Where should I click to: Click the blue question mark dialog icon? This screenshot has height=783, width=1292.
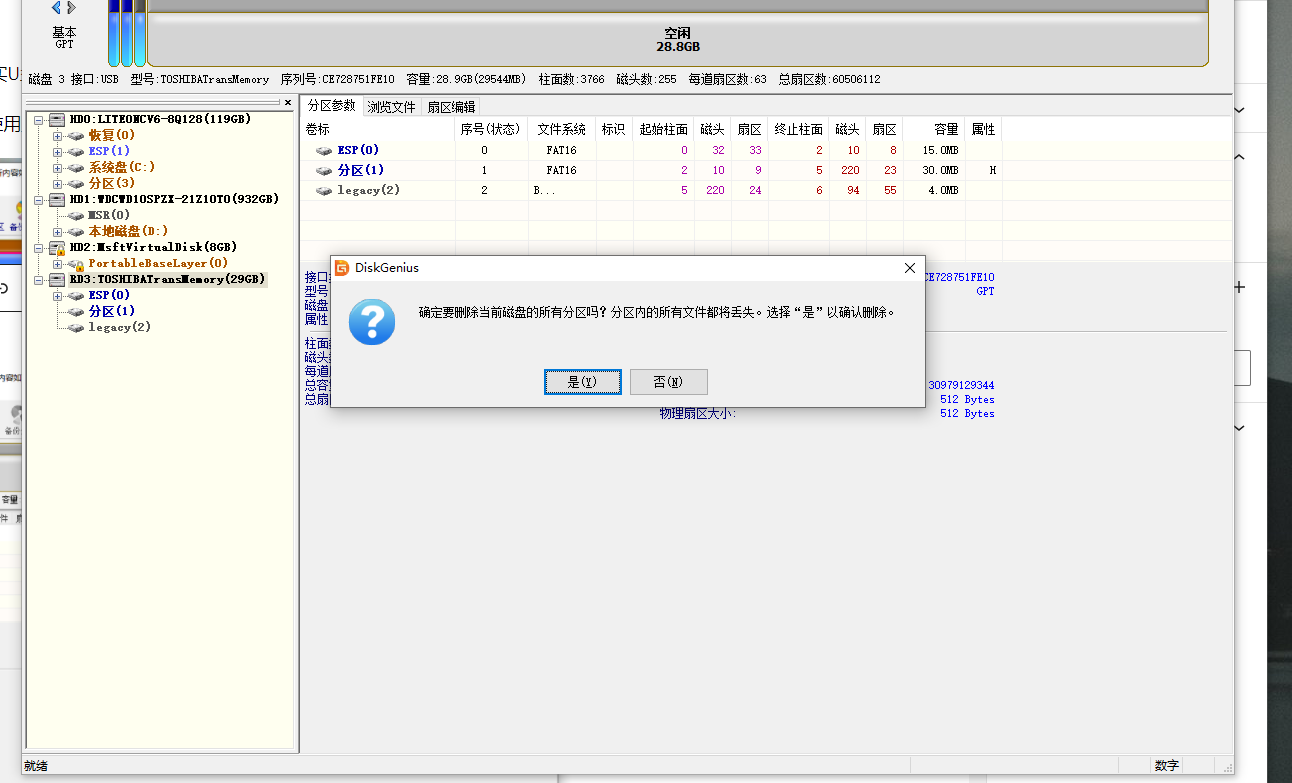click(371, 322)
